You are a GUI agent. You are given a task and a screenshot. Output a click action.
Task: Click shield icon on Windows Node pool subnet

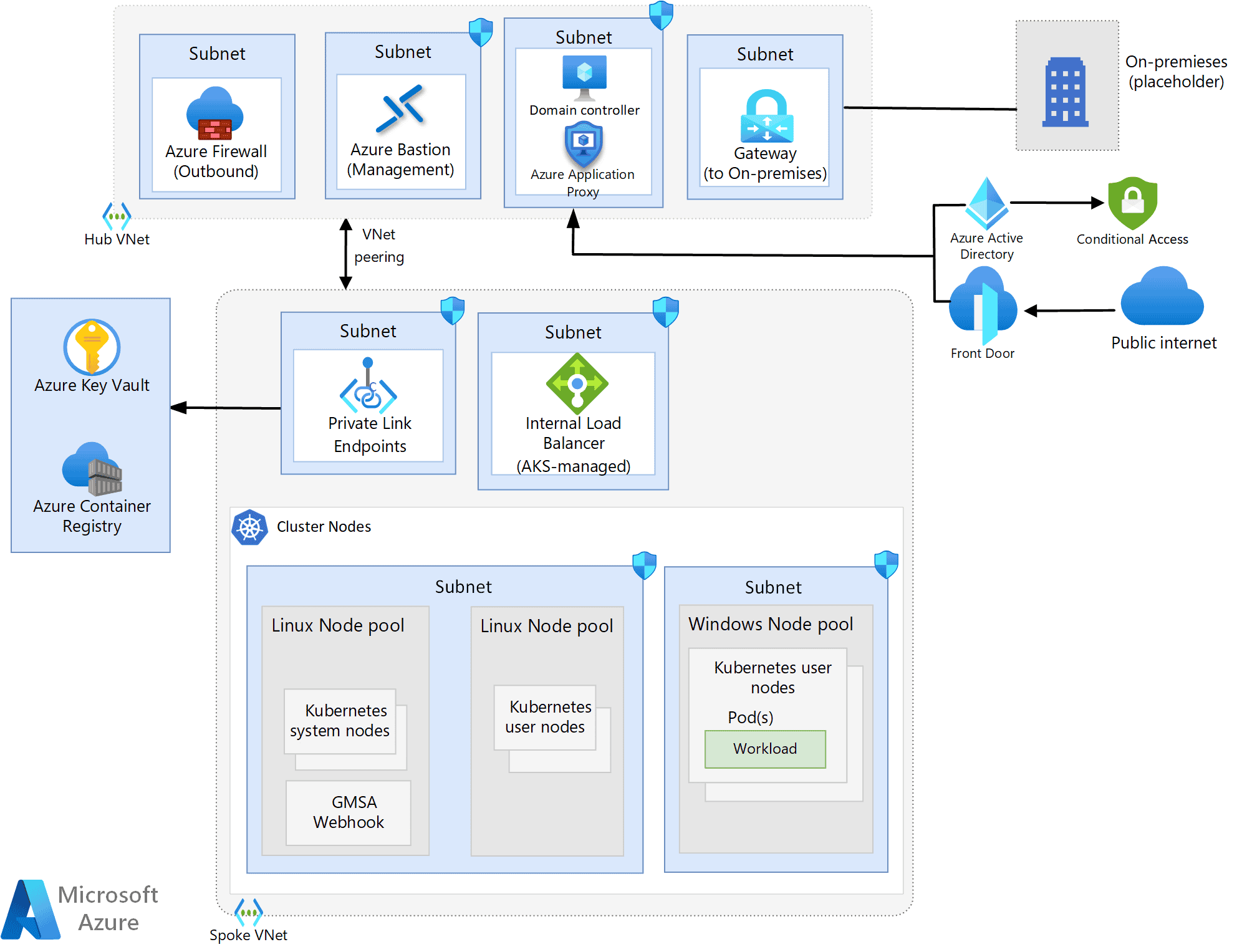pos(886,565)
